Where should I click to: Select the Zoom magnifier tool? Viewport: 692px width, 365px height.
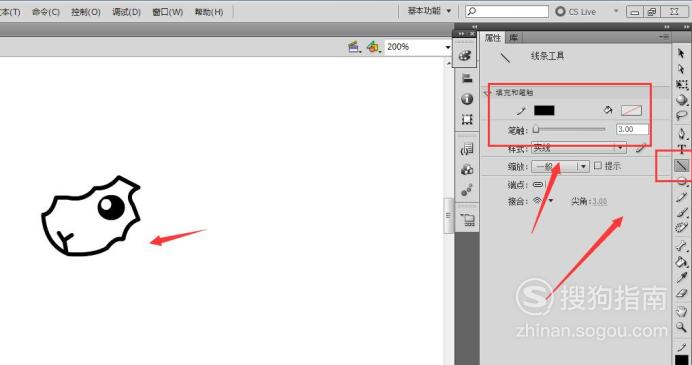point(682,327)
